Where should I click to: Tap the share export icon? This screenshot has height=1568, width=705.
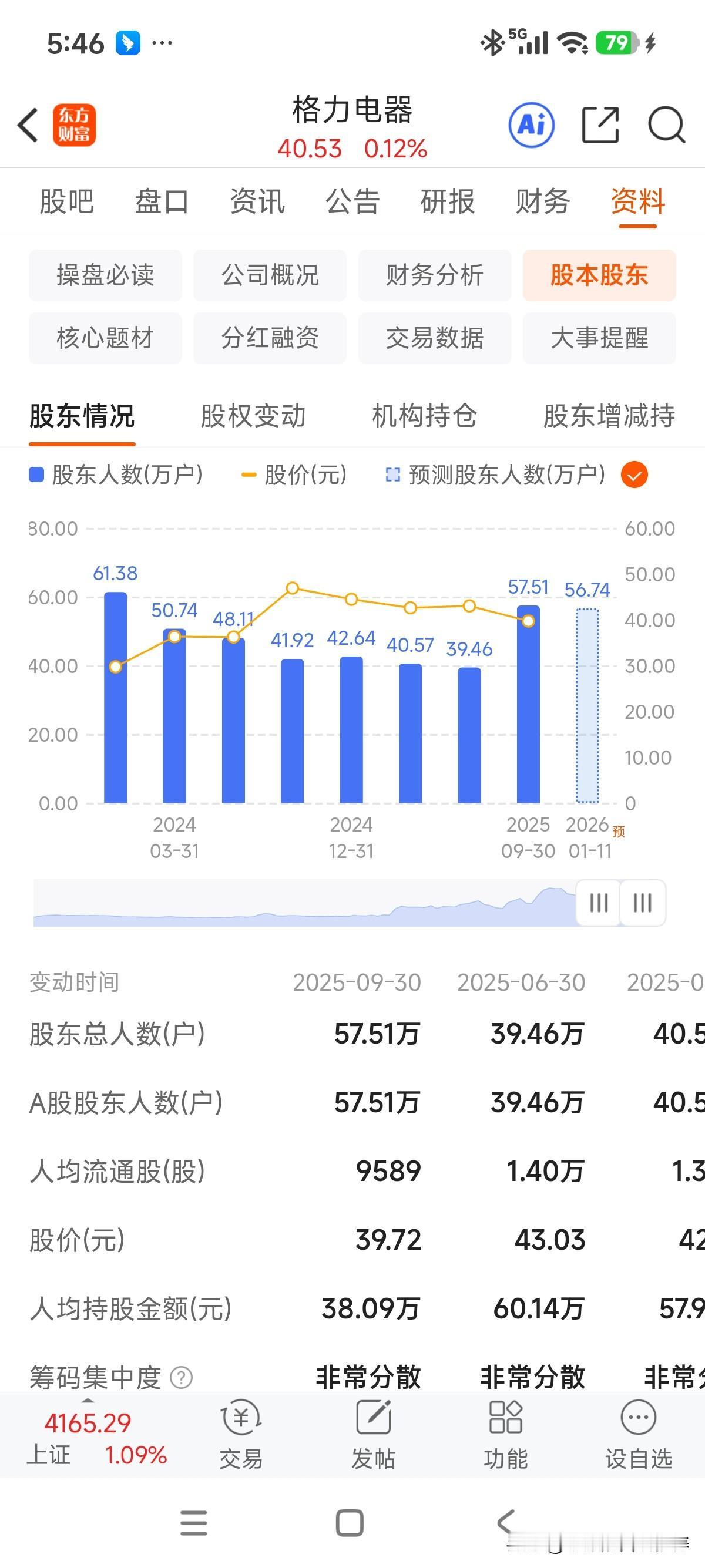point(600,125)
